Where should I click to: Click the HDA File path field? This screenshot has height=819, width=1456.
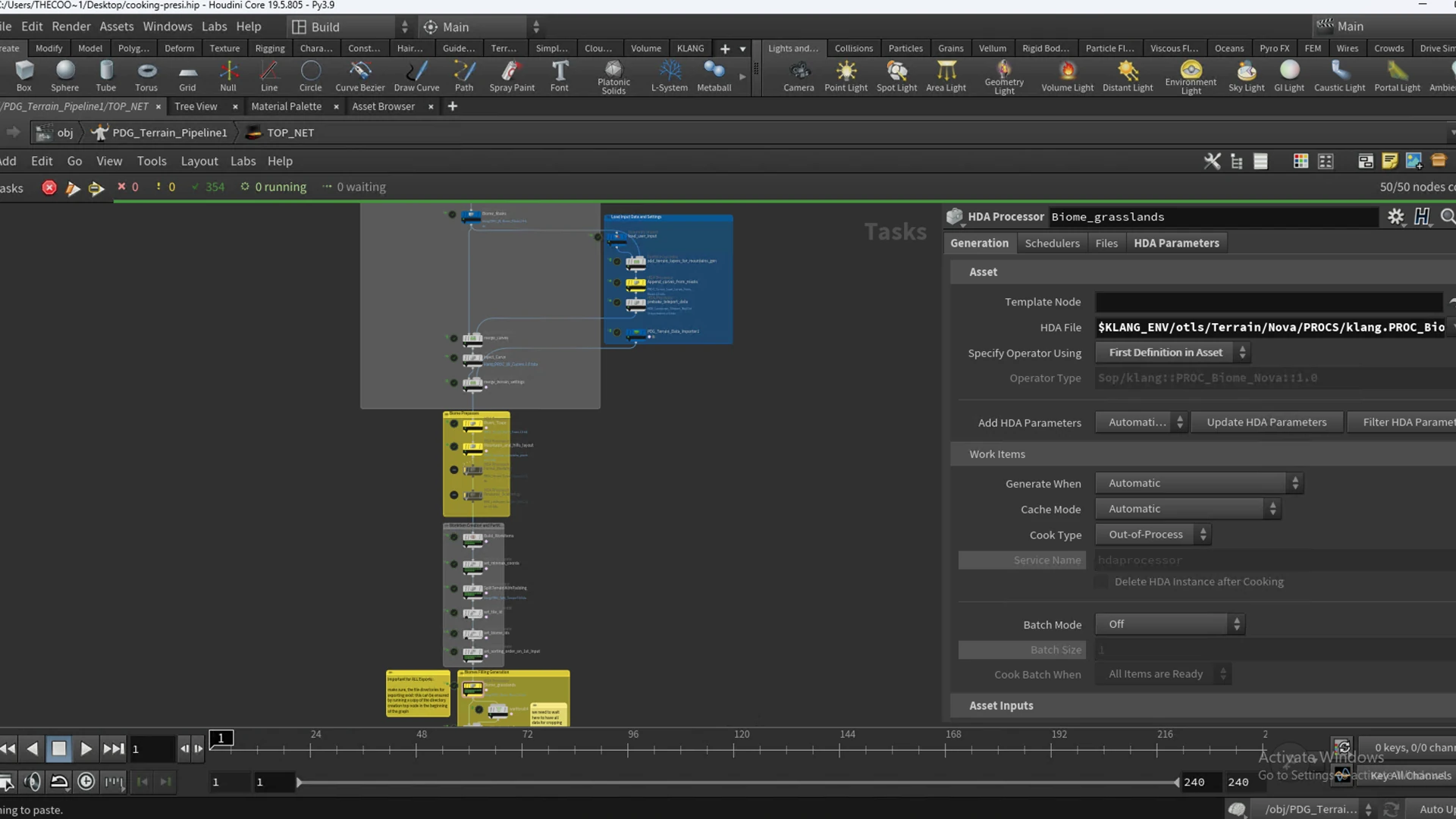click(x=1271, y=328)
